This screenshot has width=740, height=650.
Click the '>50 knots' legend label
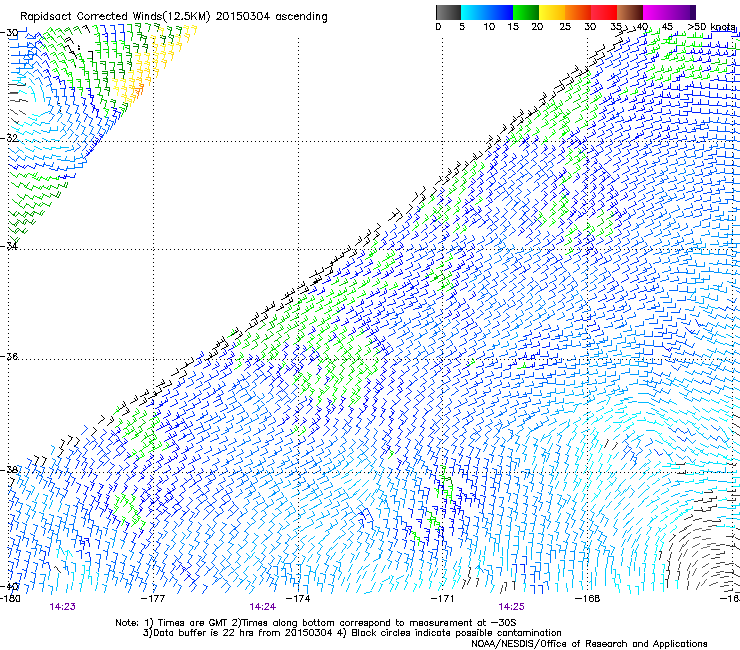712,27
